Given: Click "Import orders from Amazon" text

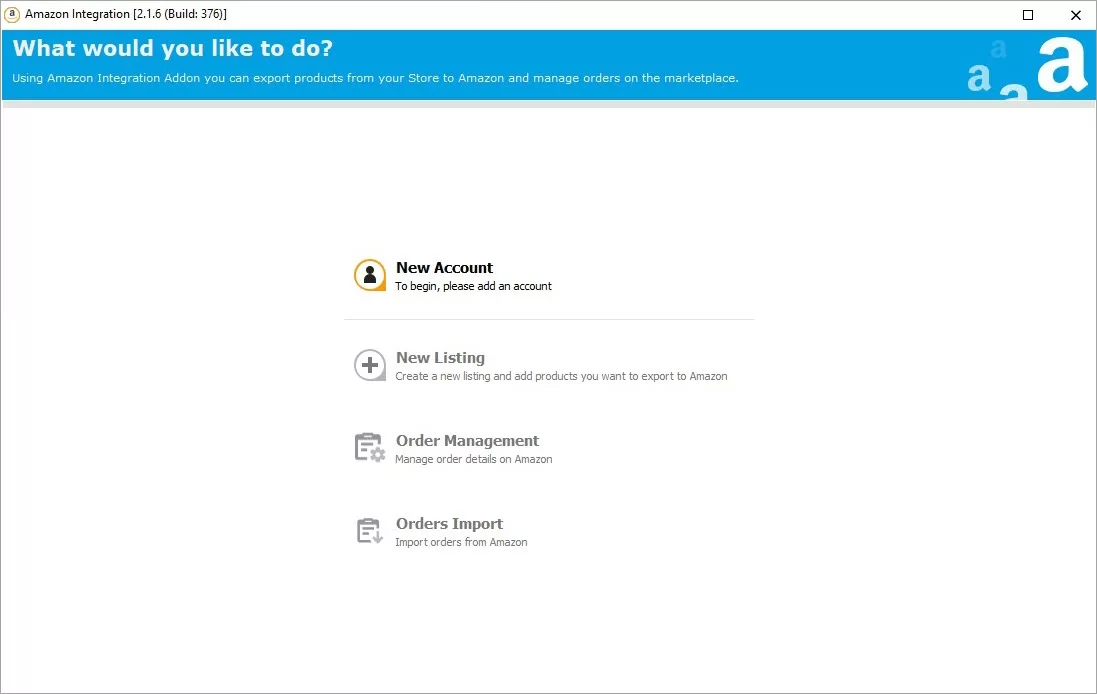Looking at the screenshot, I should 461,542.
